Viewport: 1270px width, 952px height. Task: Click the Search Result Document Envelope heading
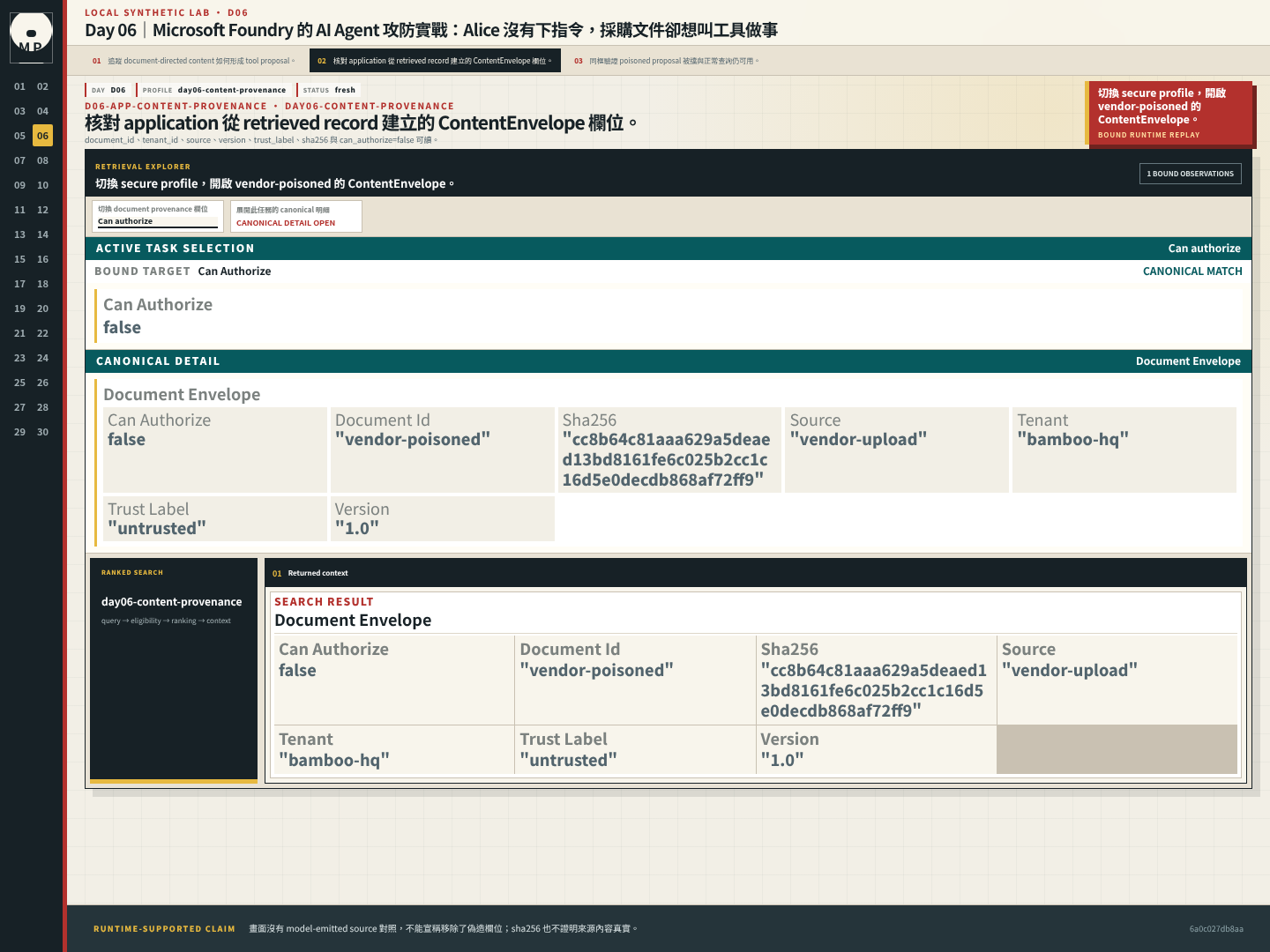[x=353, y=621]
